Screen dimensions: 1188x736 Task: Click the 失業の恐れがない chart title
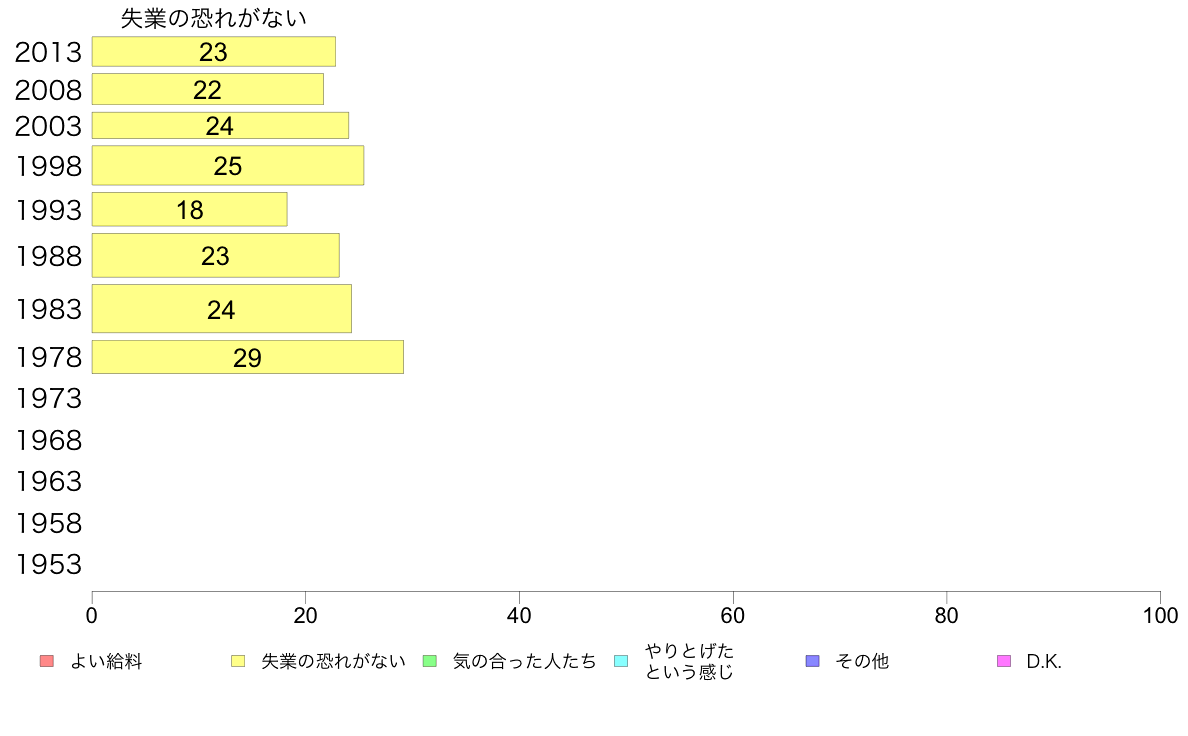(214, 18)
